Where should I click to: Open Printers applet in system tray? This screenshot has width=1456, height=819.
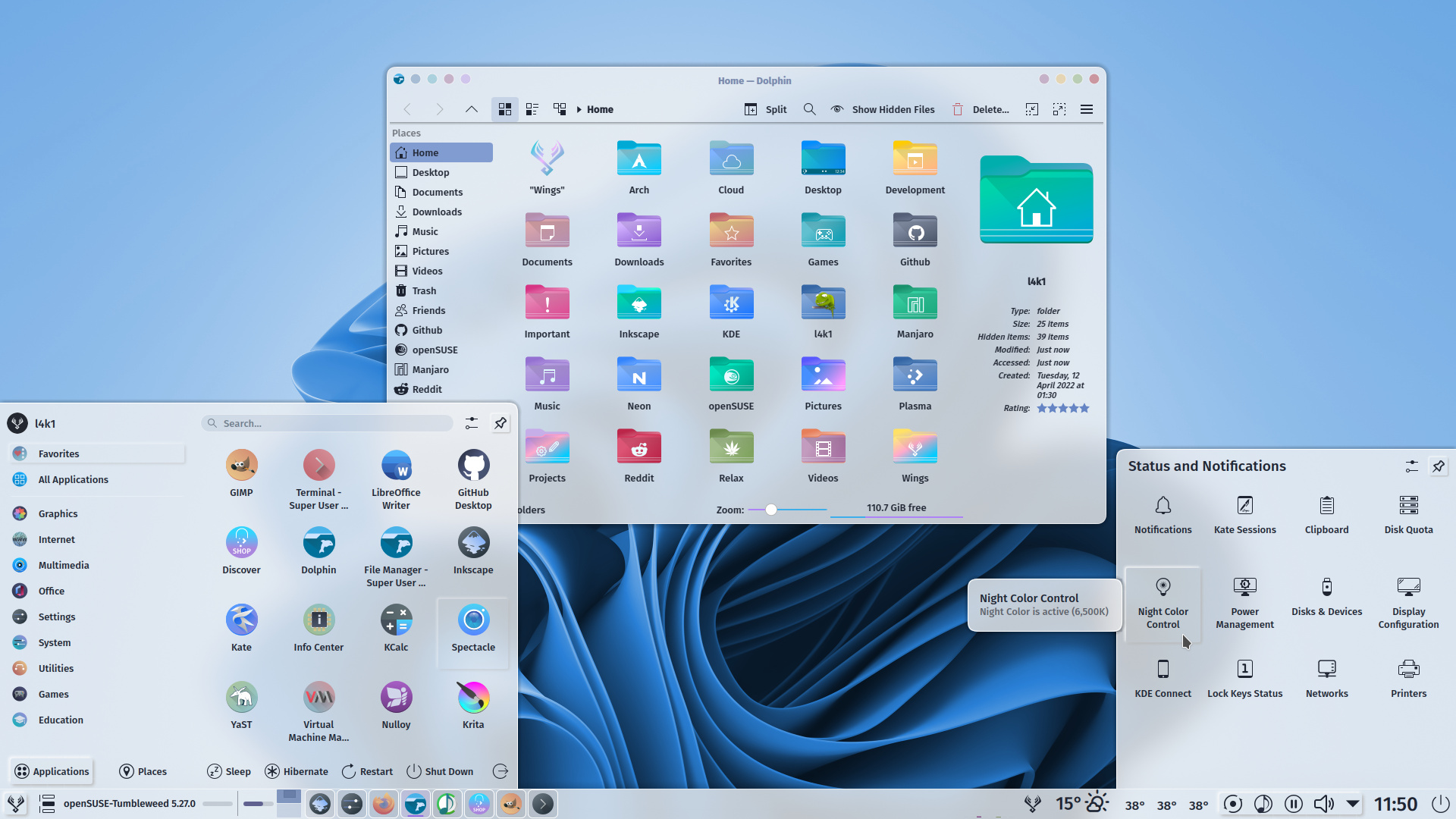pos(1408,679)
